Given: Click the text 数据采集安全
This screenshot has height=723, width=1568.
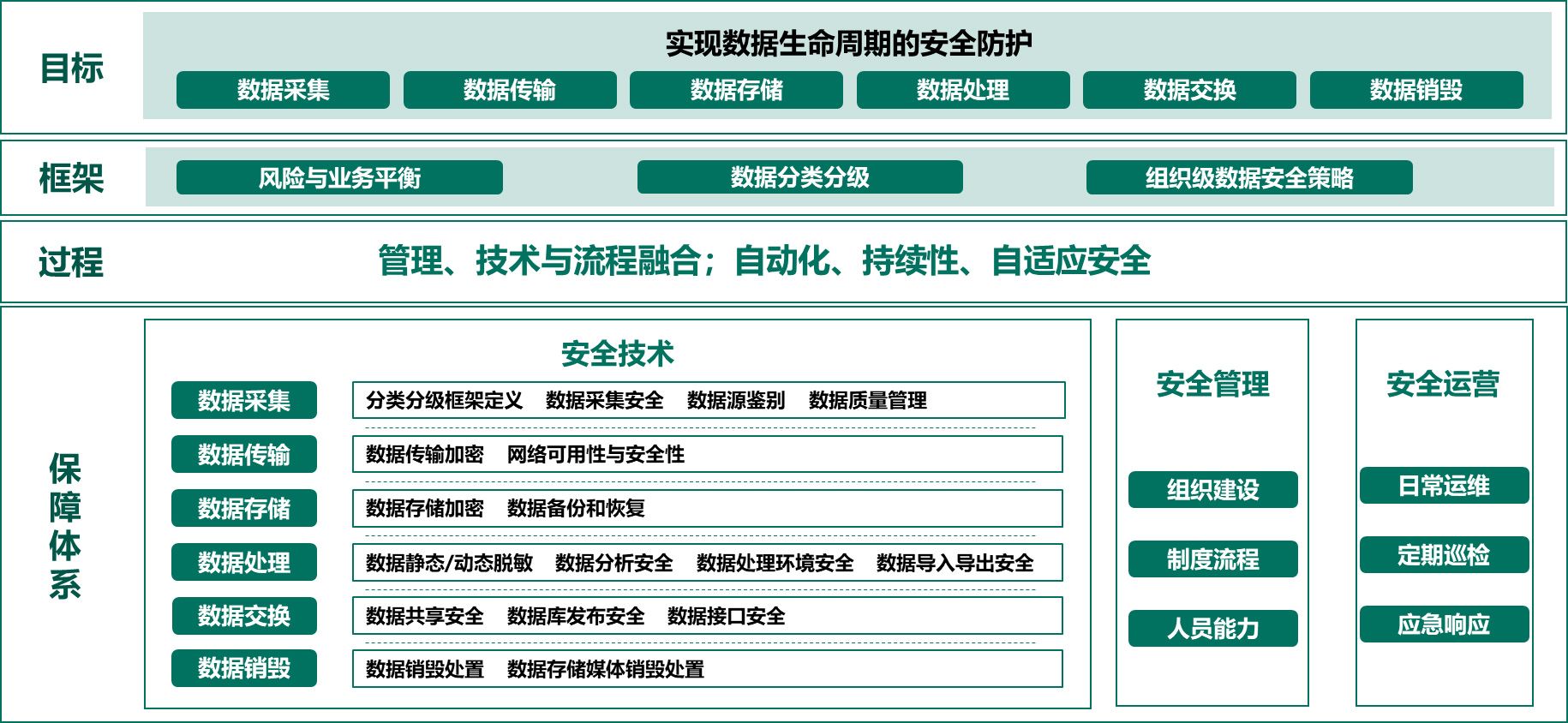Looking at the screenshot, I should coord(604,400).
